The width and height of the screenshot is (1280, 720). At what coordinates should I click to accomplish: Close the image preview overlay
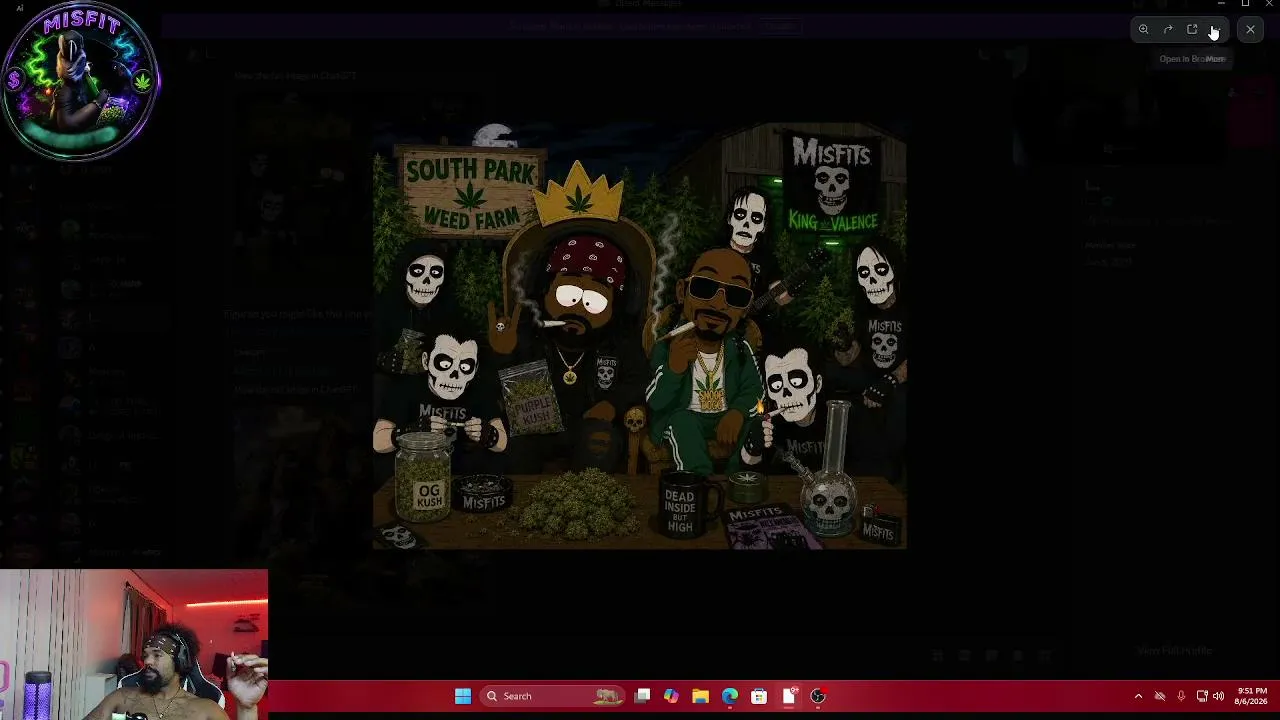click(x=1250, y=30)
